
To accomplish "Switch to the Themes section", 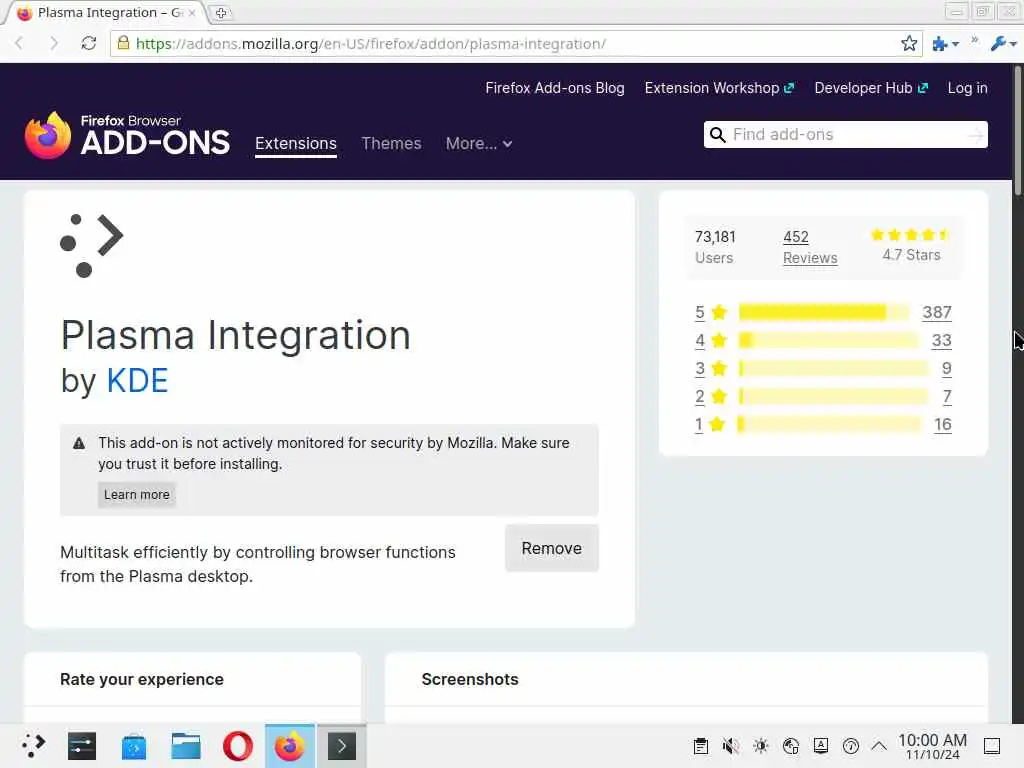I will pos(391,144).
